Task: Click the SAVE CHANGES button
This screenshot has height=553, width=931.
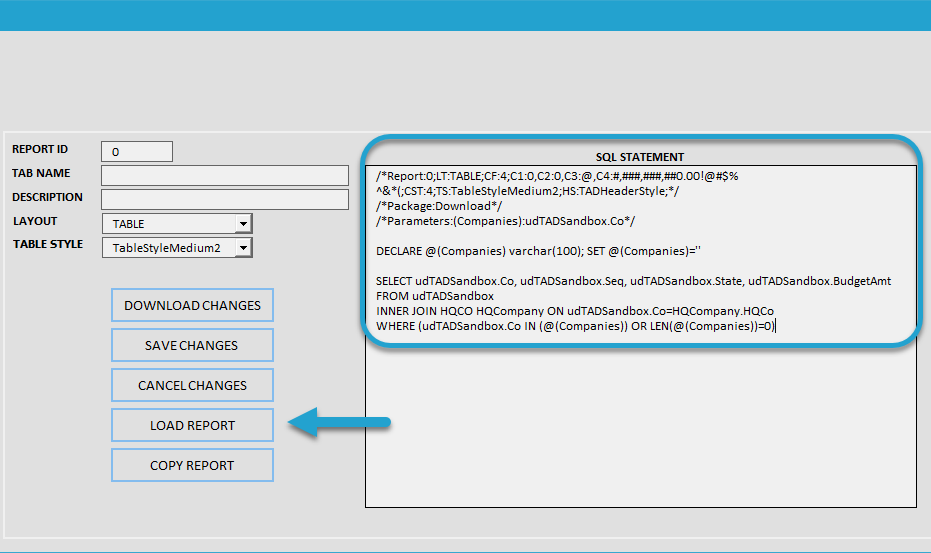Action: (192, 345)
